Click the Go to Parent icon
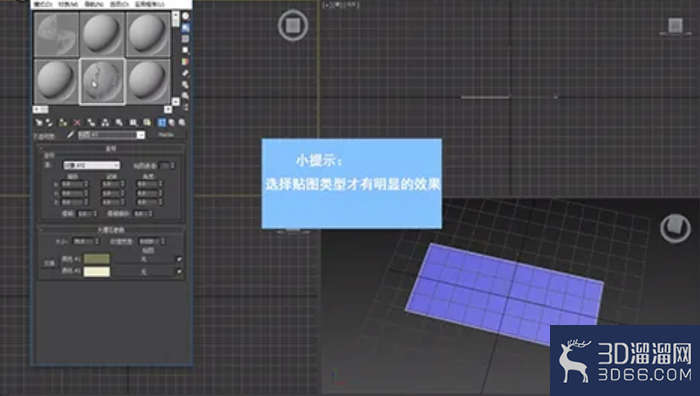This screenshot has width=700, height=396. point(171,122)
